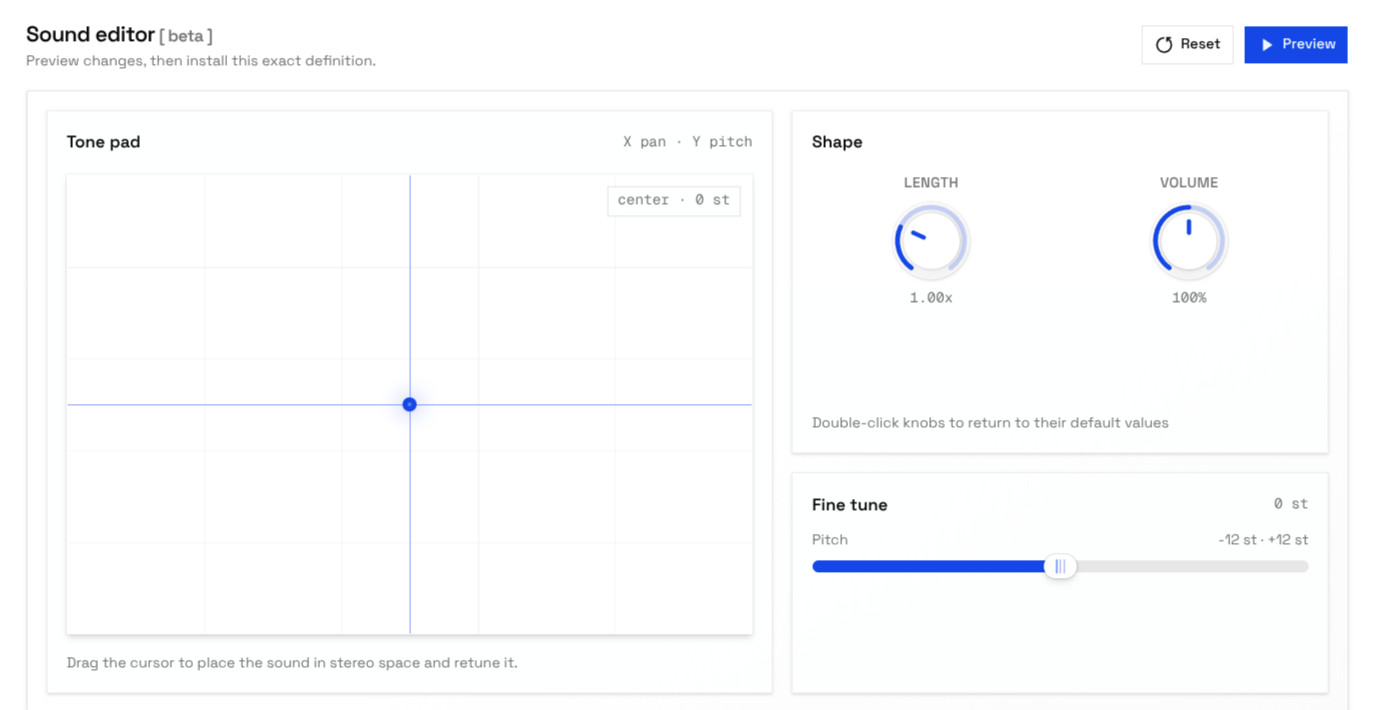Click the 'Shape' panel title
The image size is (1374, 710).
[837, 142]
